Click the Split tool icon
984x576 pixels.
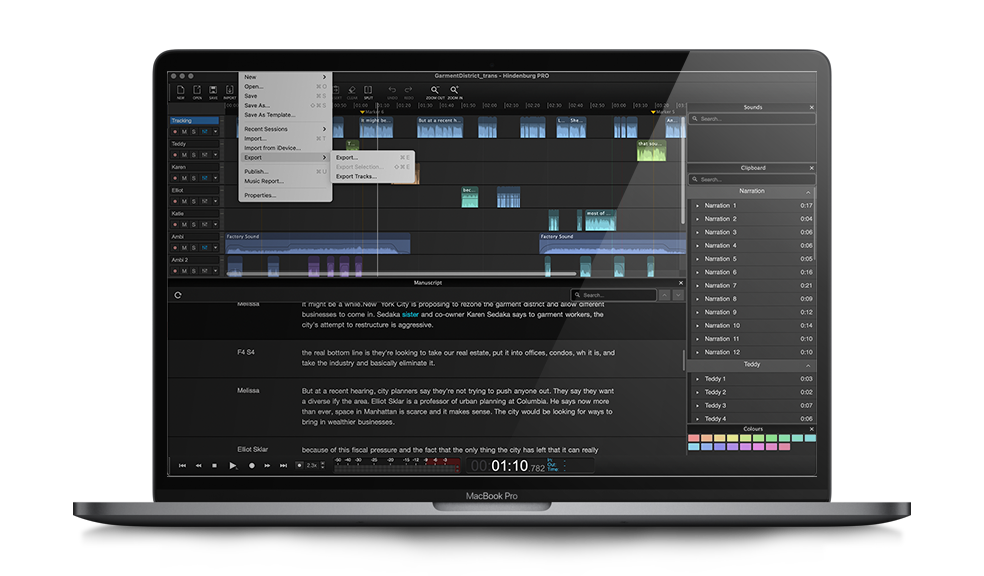[368, 91]
